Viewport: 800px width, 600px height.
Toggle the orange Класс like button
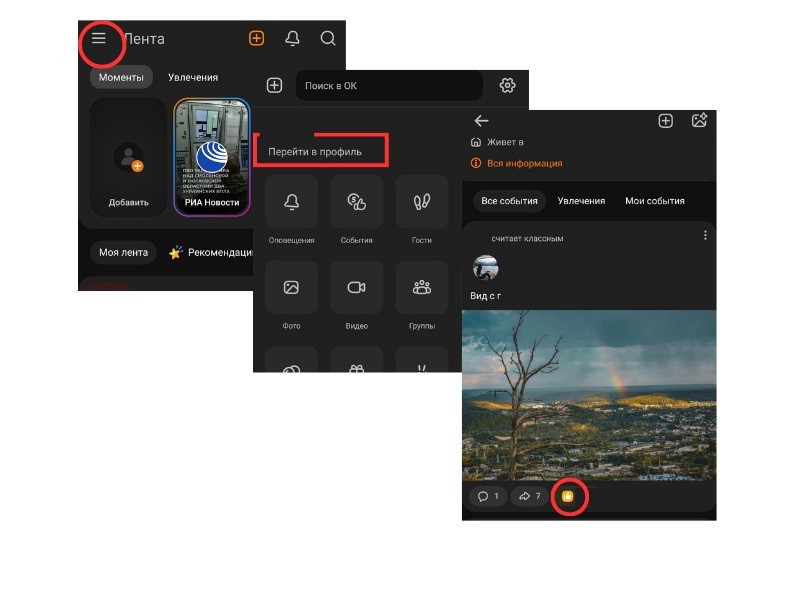(x=567, y=496)
